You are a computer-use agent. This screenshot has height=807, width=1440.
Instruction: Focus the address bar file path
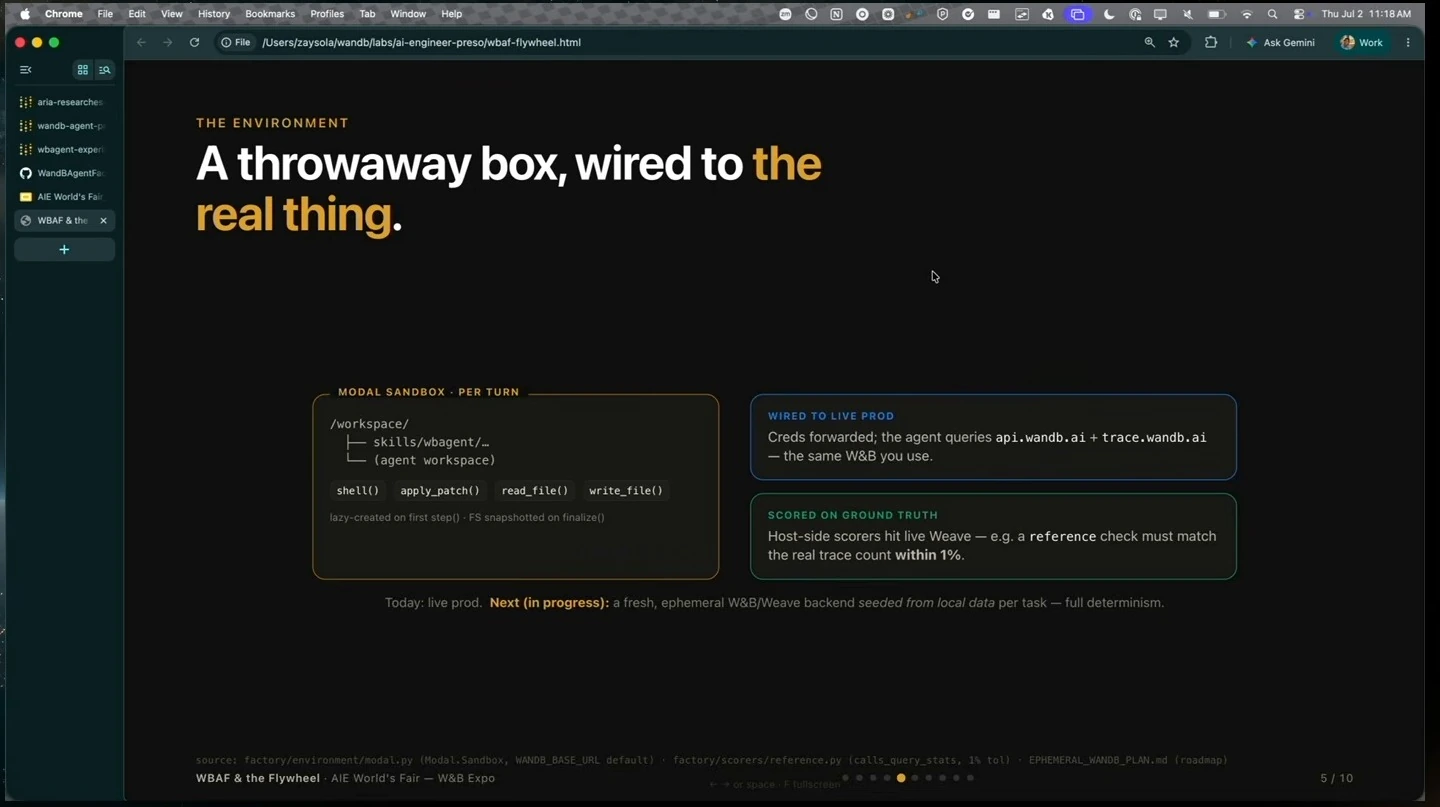point(421,42)
